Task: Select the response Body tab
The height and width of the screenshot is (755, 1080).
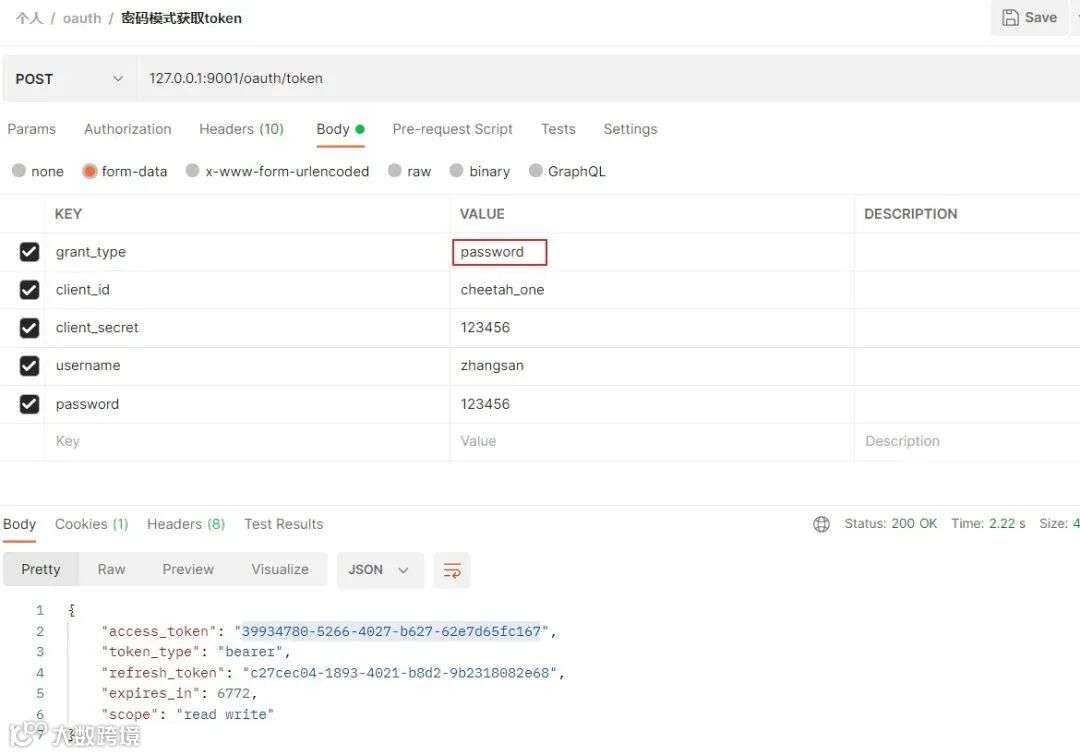Action: point(19,524)
